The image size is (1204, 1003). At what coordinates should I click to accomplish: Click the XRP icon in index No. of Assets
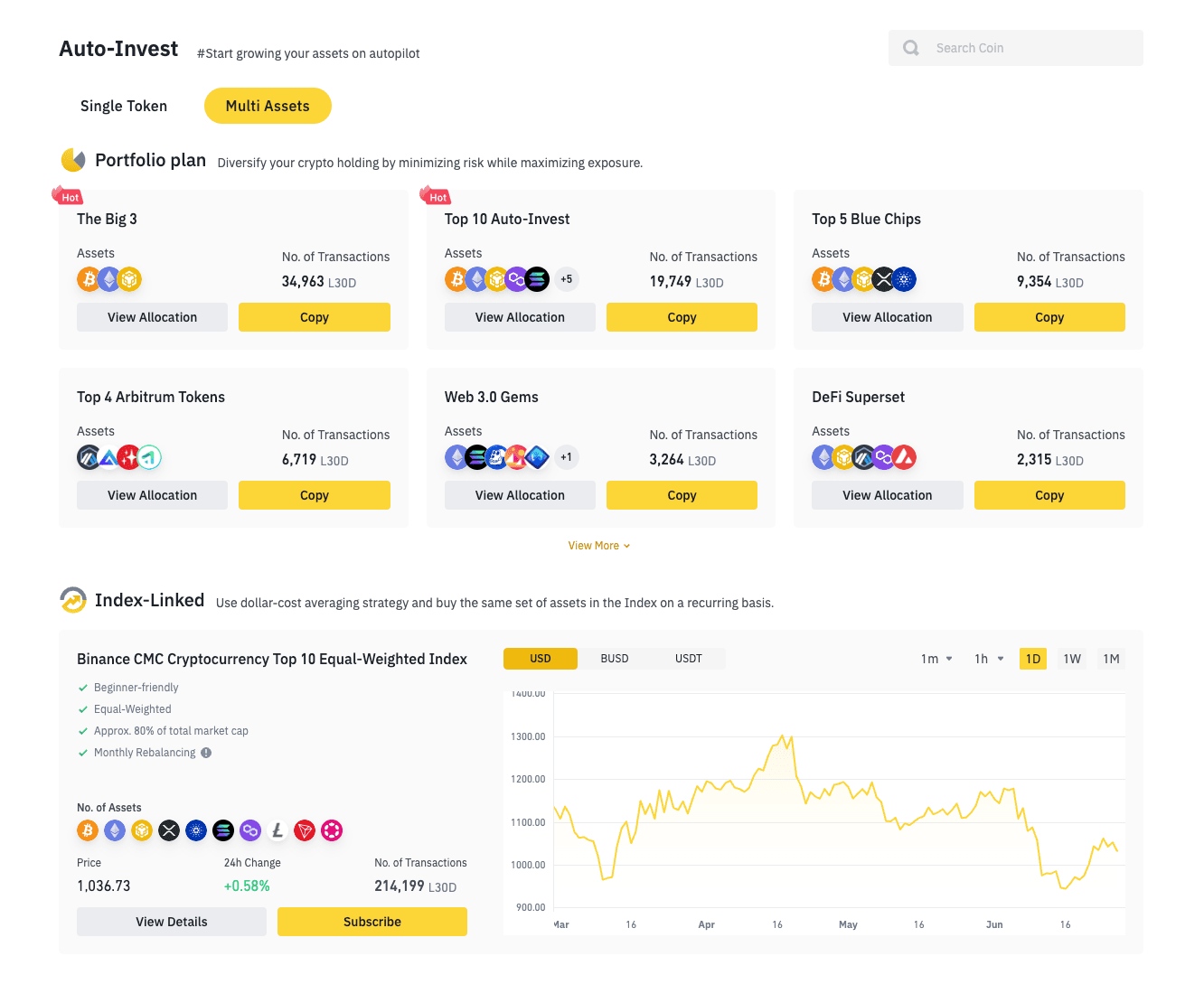click(x=169, y=830)
